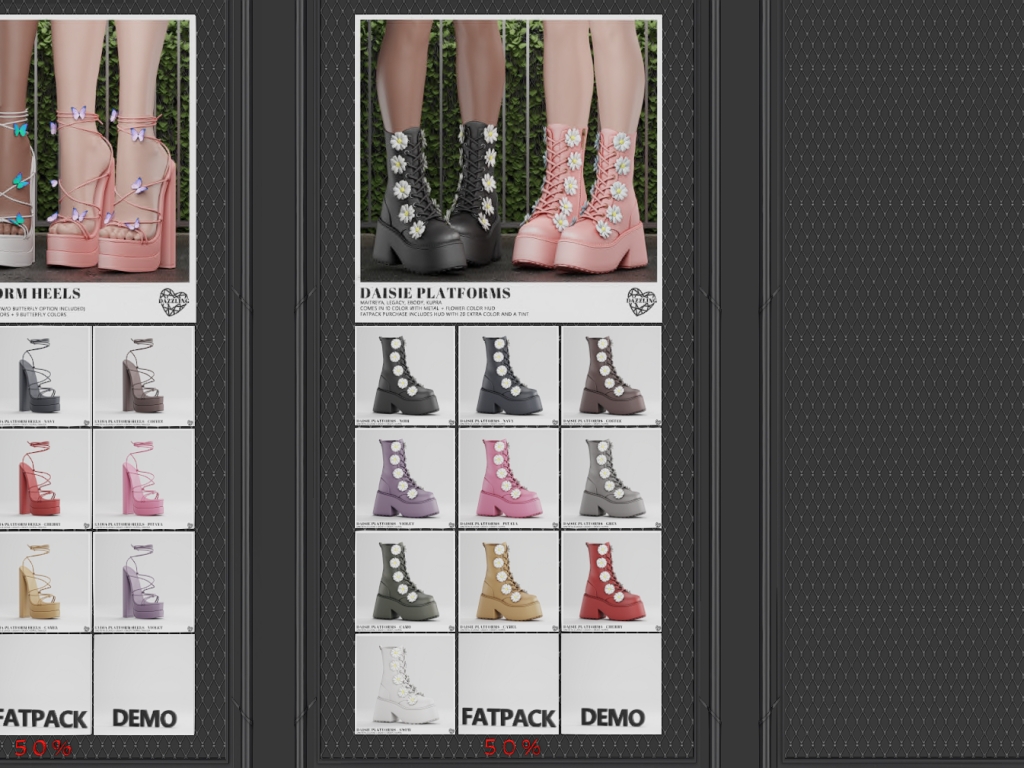This screenshot has width=1024, height=768.
Task: Get the Daisie Platforms DEMO
Action: pyautogui.click(x=611, y=686)
